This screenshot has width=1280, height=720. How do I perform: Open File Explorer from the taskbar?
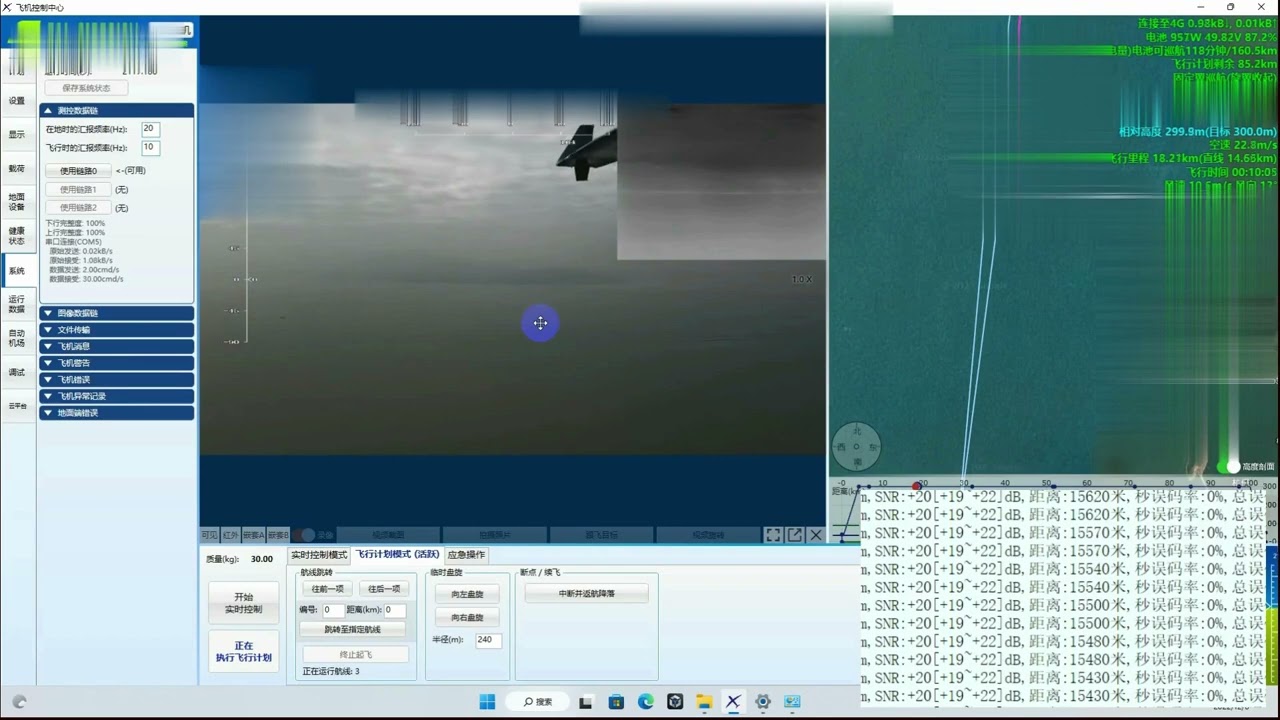tap(704, 702)
